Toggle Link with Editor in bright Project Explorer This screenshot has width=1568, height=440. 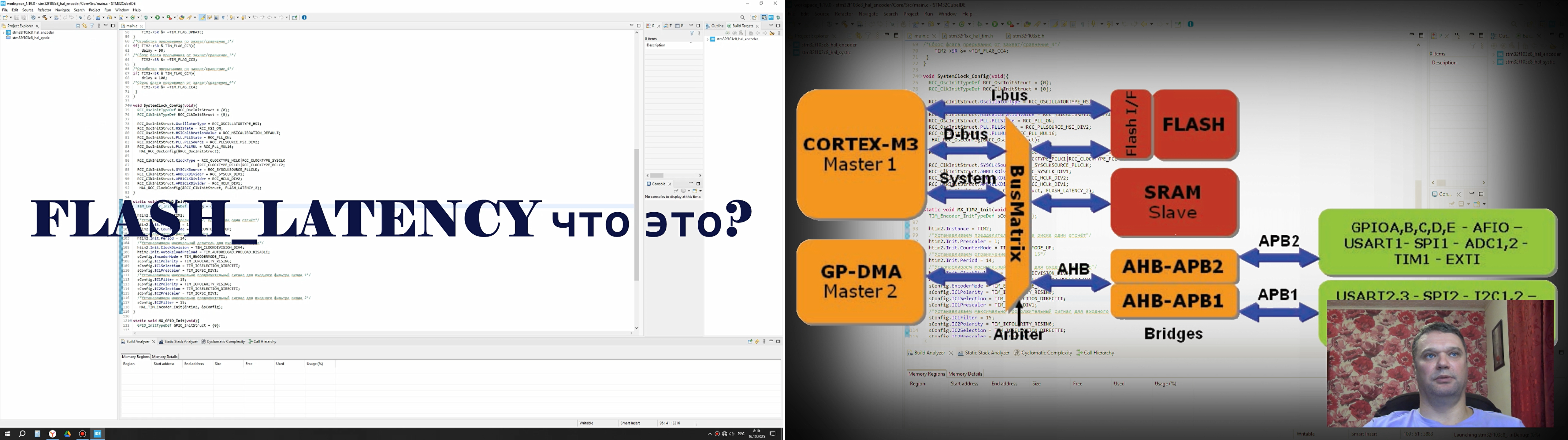85,26
